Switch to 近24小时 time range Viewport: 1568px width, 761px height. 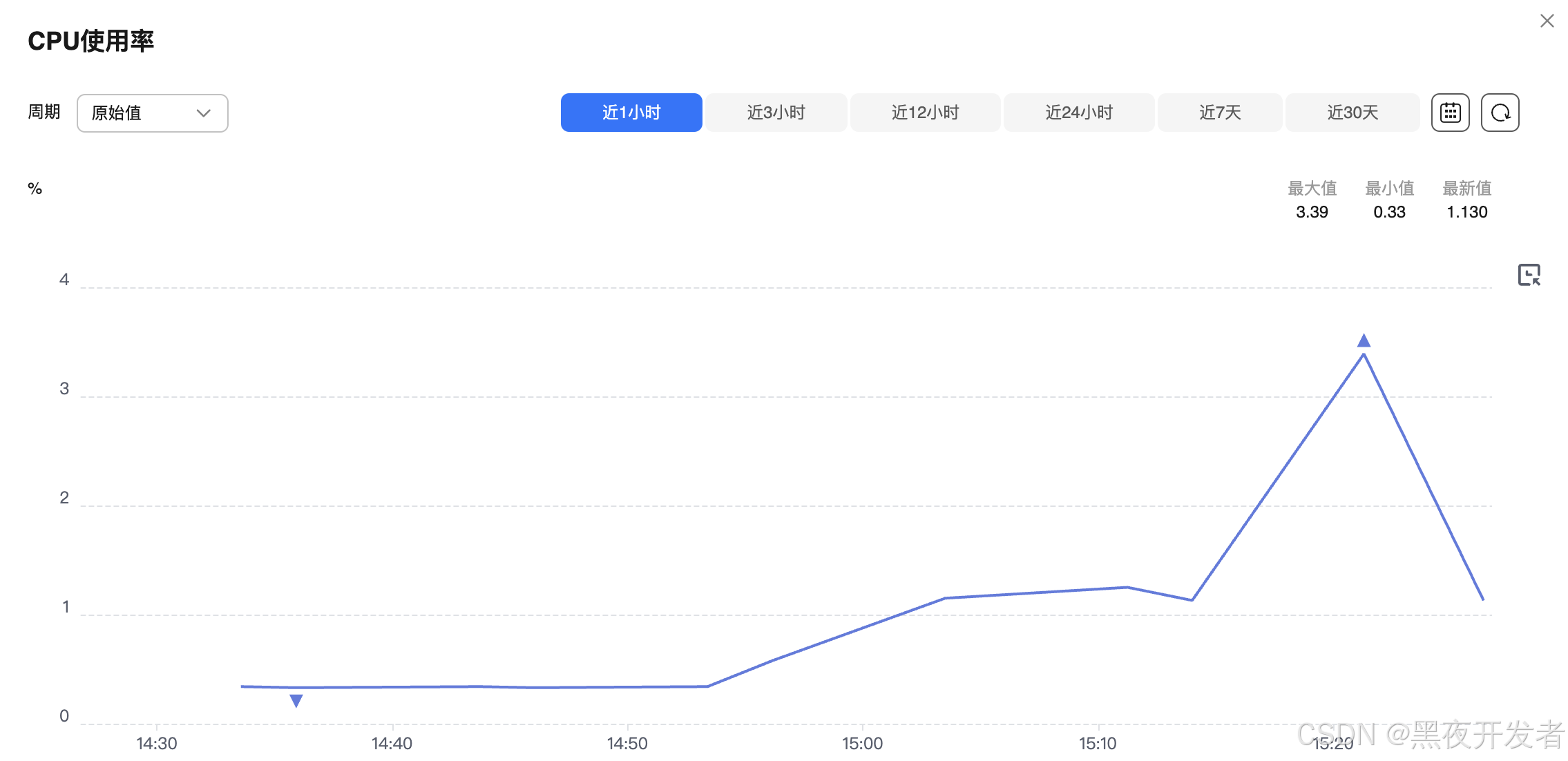1078,113
